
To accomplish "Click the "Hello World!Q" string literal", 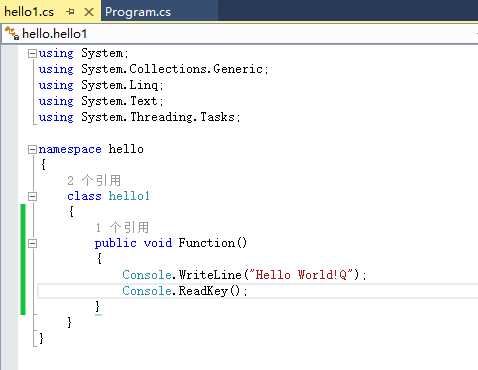I will 301,275.
